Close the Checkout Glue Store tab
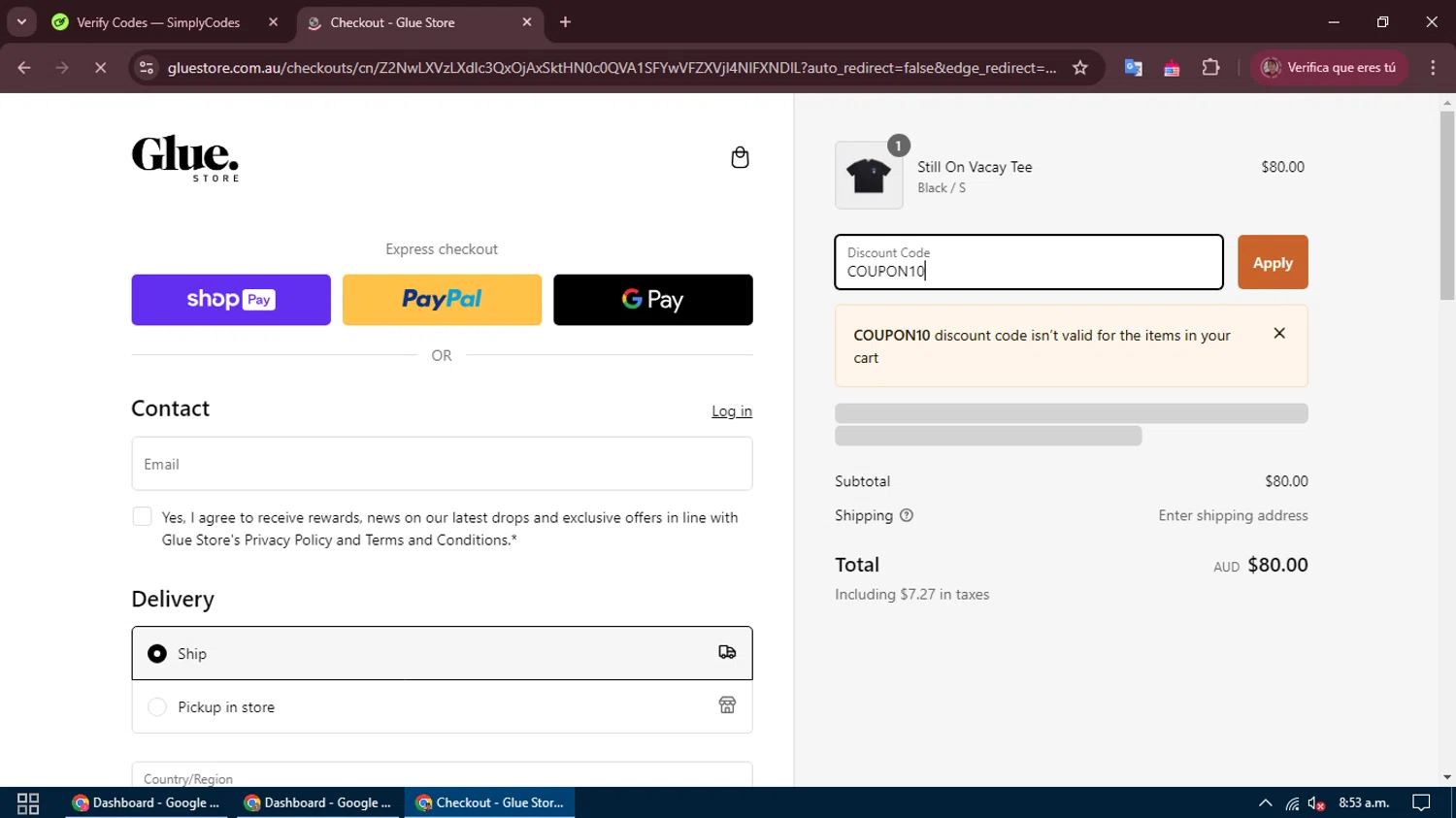1456x818 pixels. (527, 21)
